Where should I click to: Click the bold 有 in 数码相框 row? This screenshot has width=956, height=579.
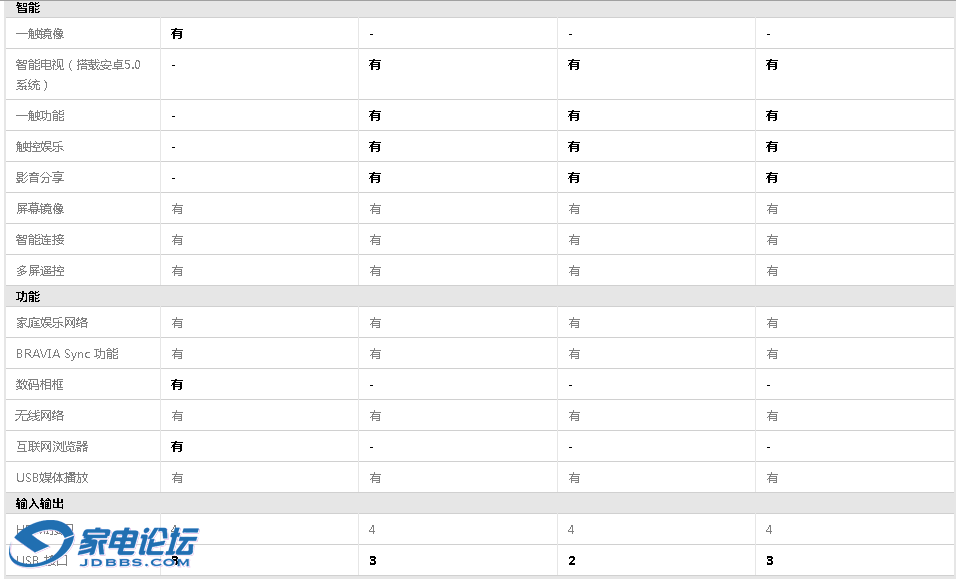(x=177, y=385)
